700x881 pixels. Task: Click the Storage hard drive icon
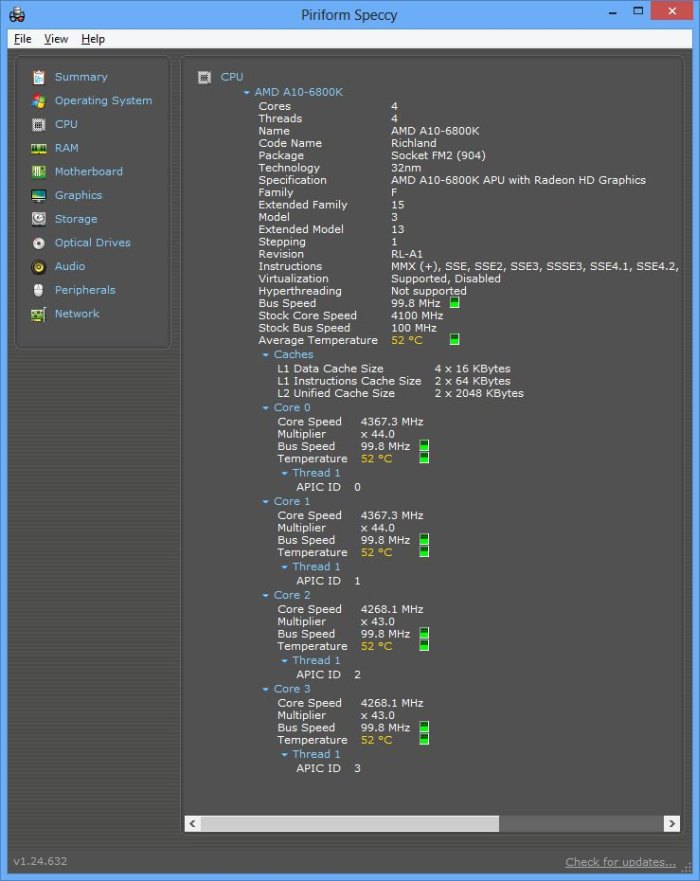(x=38, y=219)
